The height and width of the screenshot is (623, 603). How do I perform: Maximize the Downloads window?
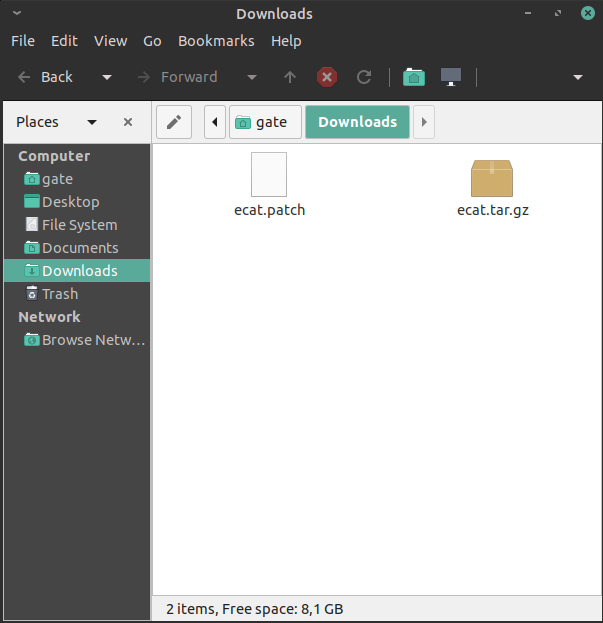point(558,13)
